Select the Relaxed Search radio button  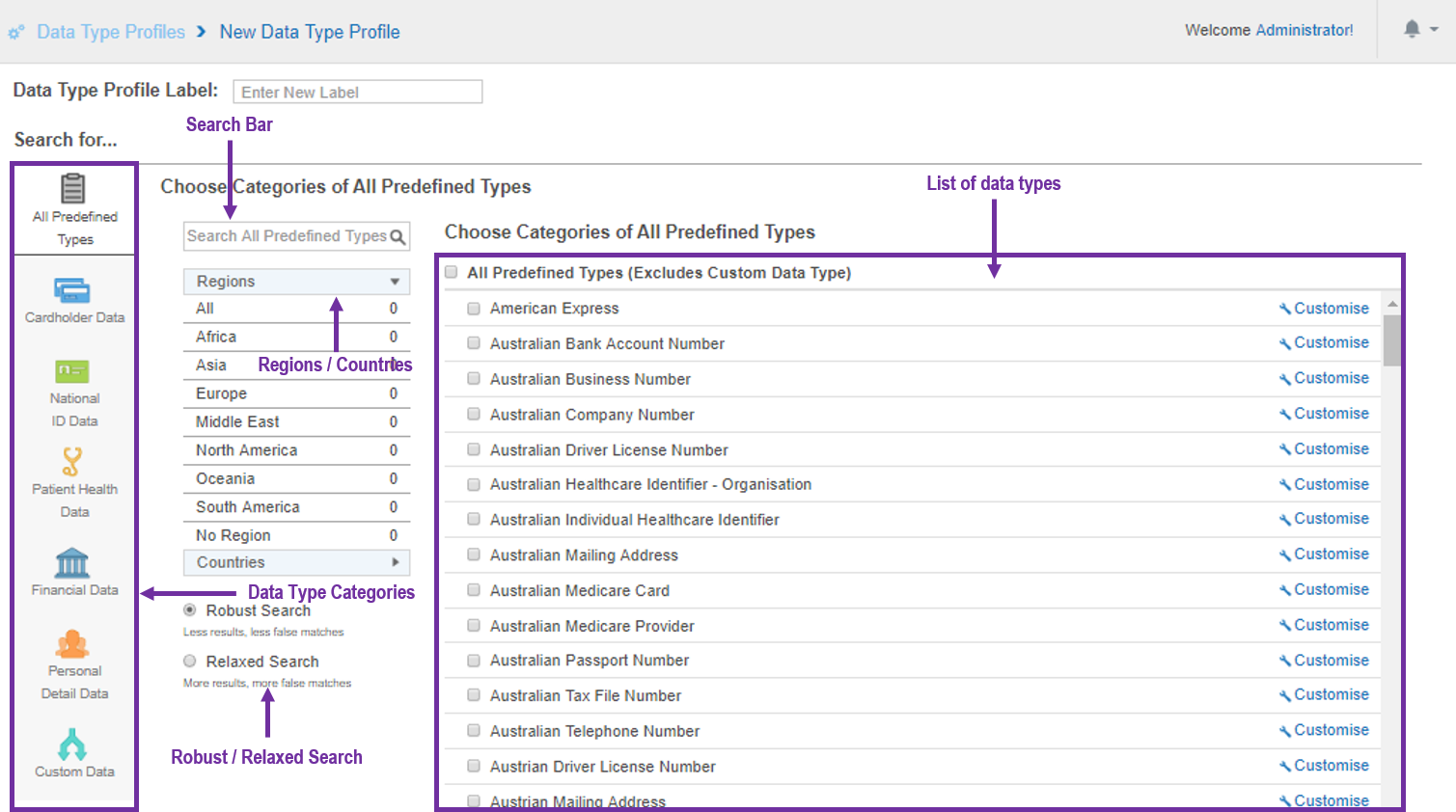point(190,662)
